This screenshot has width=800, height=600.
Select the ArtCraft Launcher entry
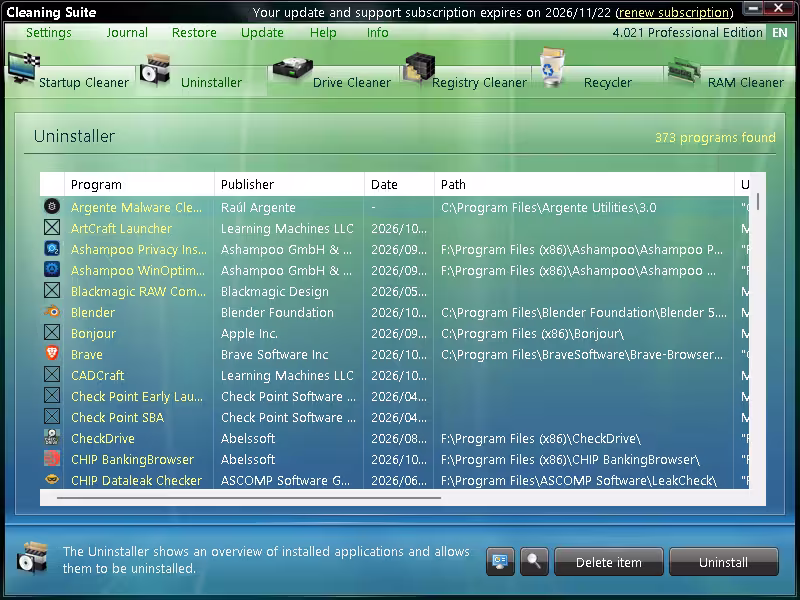[x=121, y=229]
